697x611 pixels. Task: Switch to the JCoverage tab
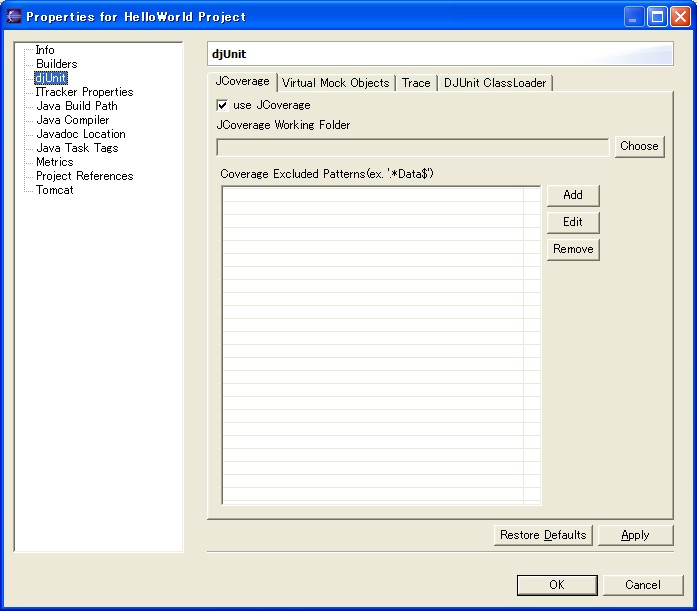(243, 82)
